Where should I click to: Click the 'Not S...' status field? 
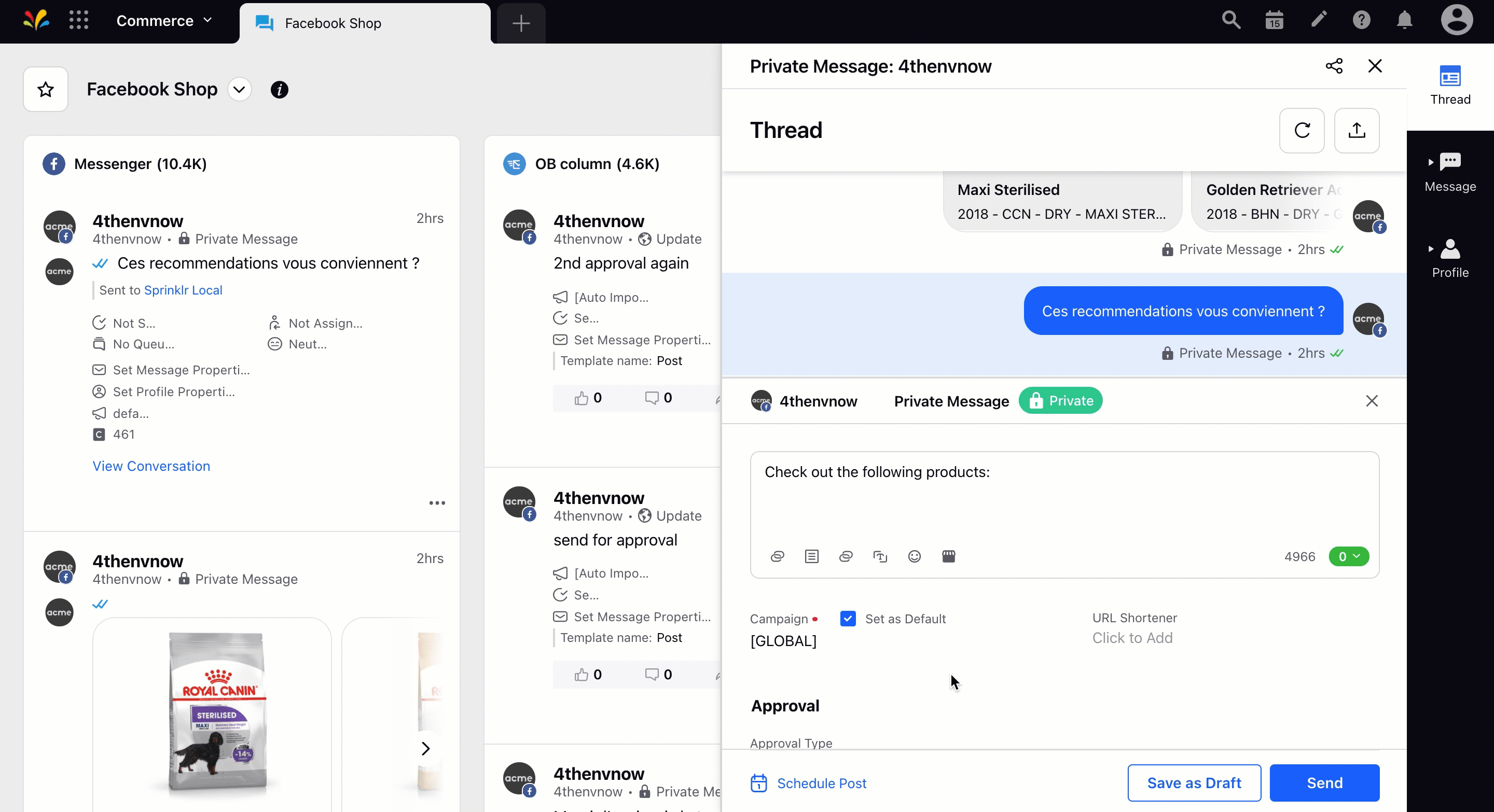click(123, 323)
